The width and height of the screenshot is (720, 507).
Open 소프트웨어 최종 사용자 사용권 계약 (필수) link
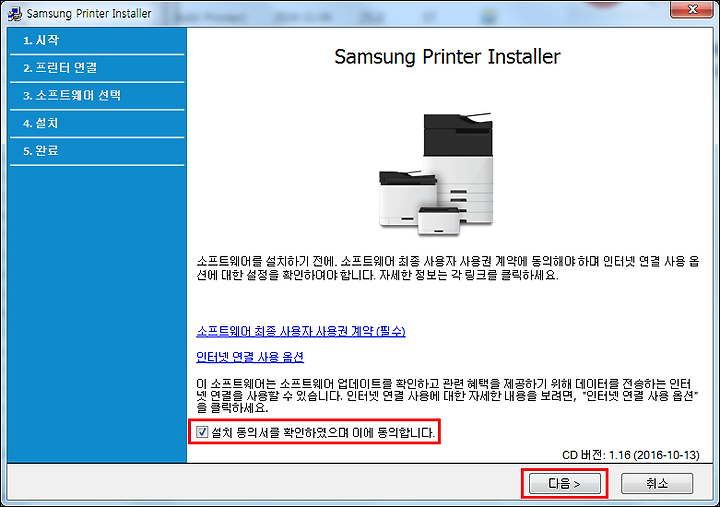point(301,331)
